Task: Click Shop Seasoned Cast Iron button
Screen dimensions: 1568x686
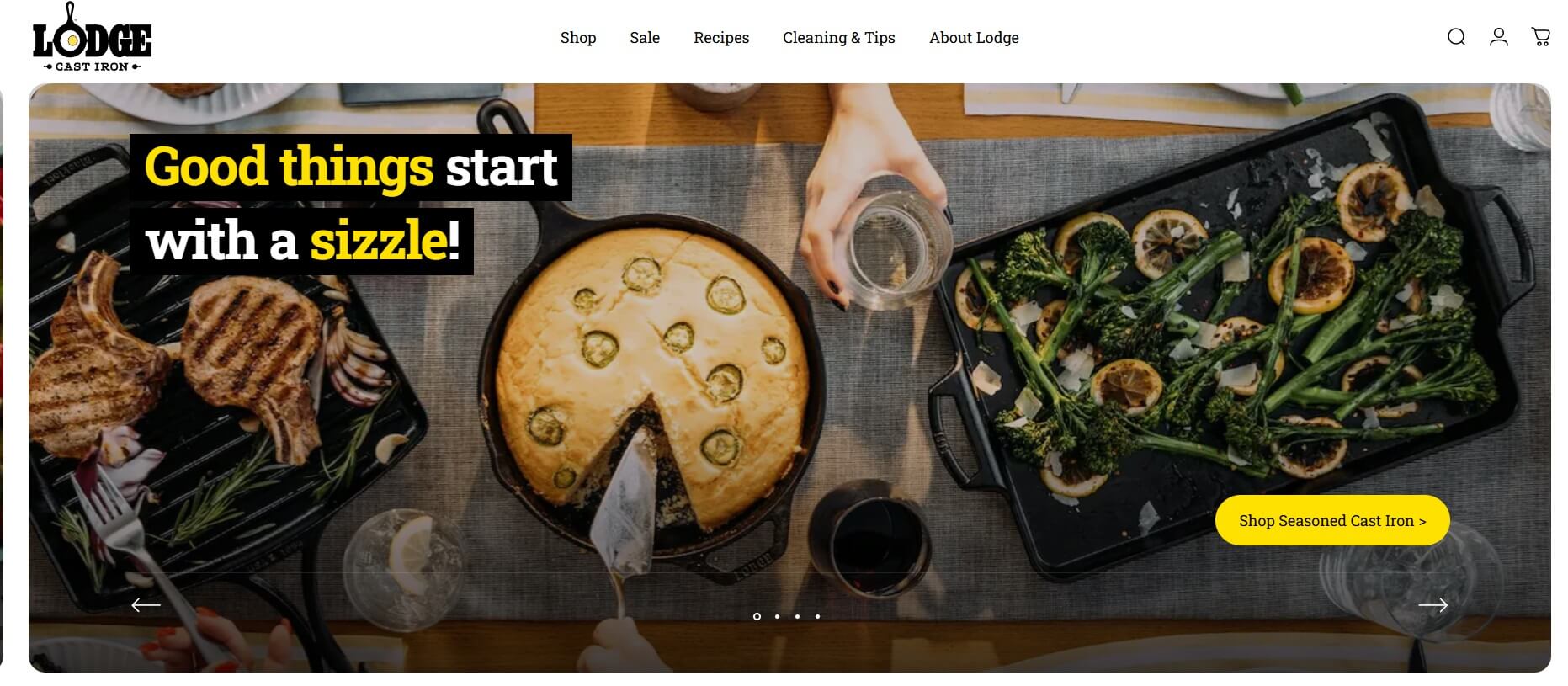Action: click(1332, 520)
